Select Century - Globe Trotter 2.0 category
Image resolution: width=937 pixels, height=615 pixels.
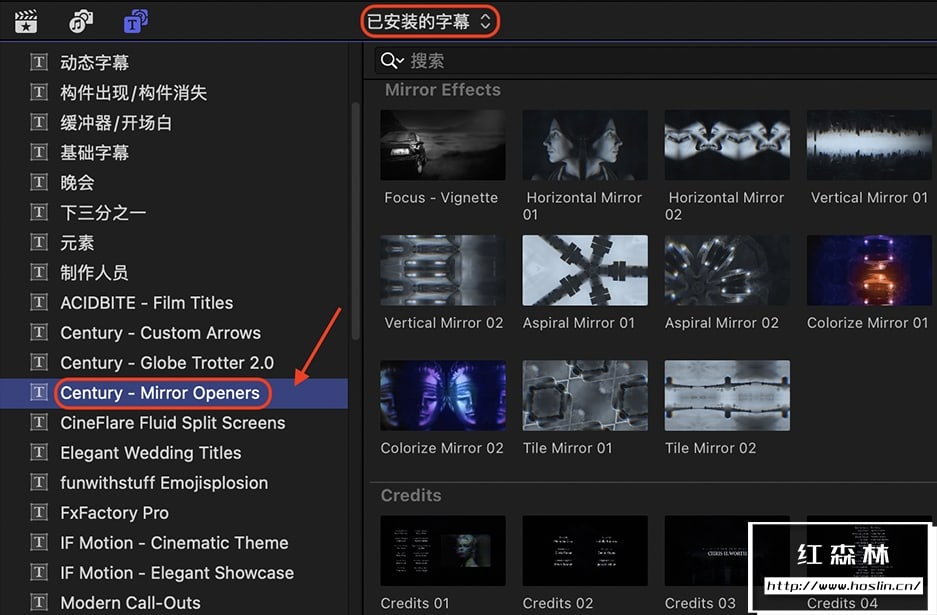173,363
